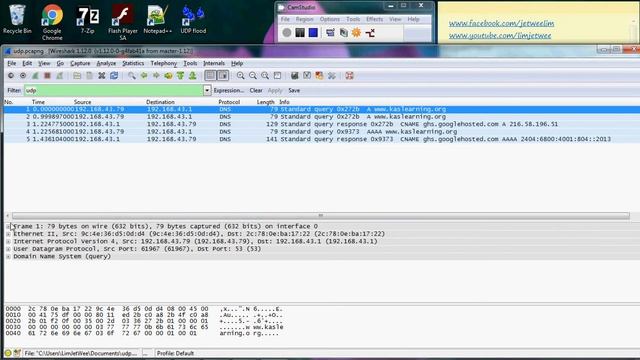Expand Internet Protocol Version 4 row
Image resolution: width=640 pixels, height=360 pixels.
click(8, 241)
